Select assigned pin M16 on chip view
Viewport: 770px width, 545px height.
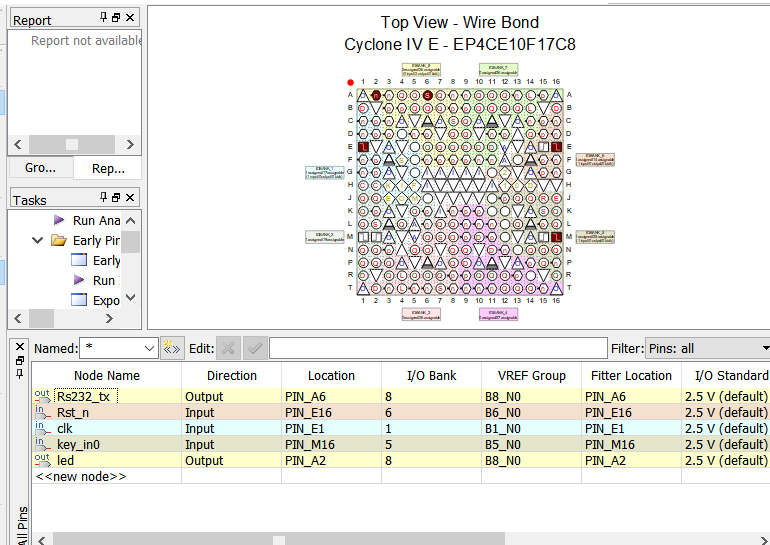(556, 237)
